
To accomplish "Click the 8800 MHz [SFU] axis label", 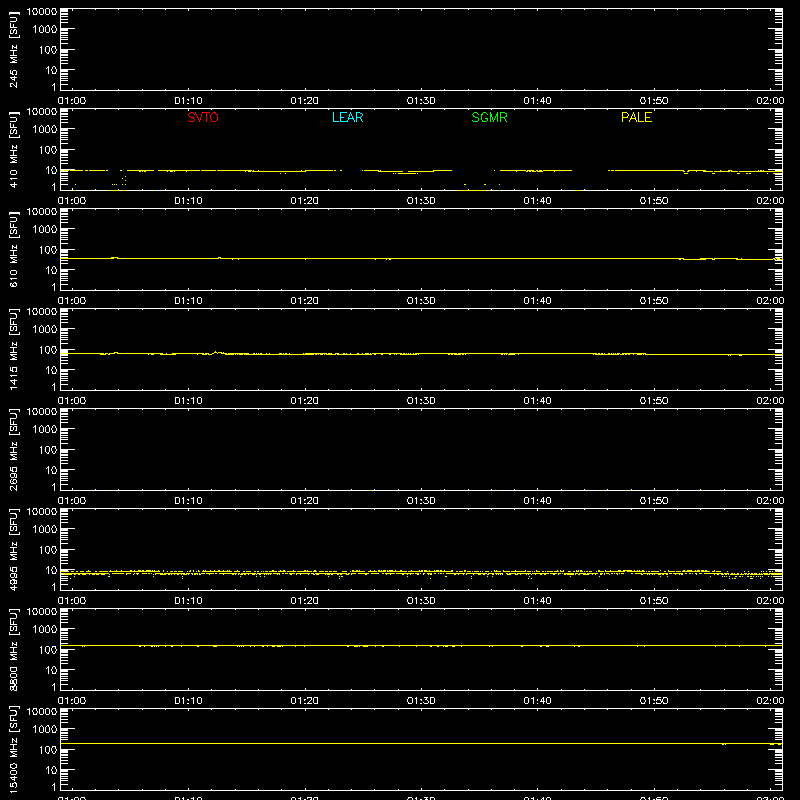I will coord(13,650).
